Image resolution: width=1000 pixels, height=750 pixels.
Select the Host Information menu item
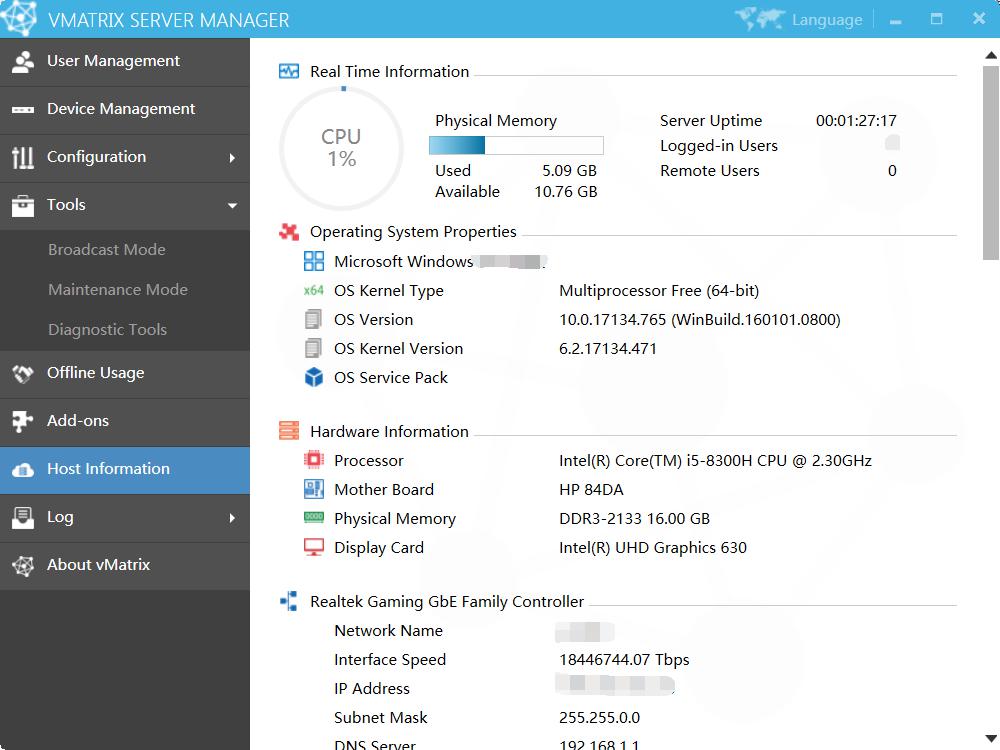pyautogui.click(x=125, y=470)
